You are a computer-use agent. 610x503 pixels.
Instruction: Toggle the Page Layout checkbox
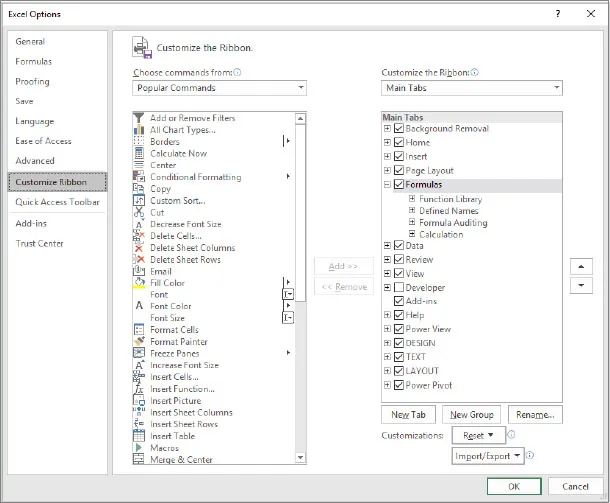pos(399,171)
